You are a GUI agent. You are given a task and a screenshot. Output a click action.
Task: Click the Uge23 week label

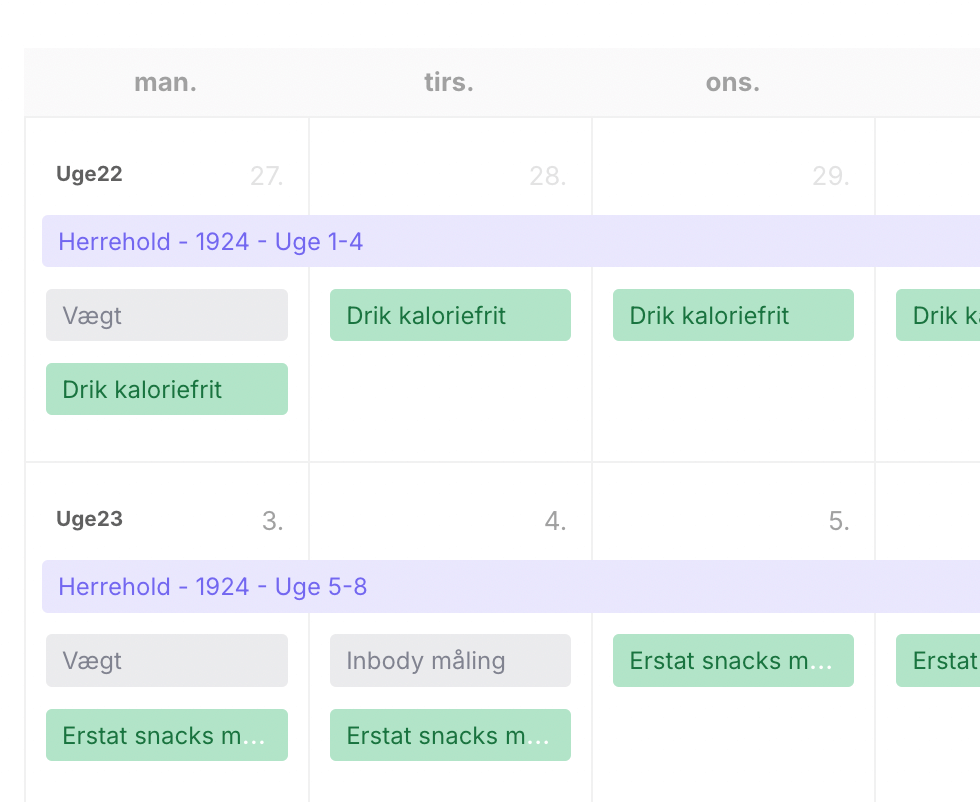tap(89, 519)
